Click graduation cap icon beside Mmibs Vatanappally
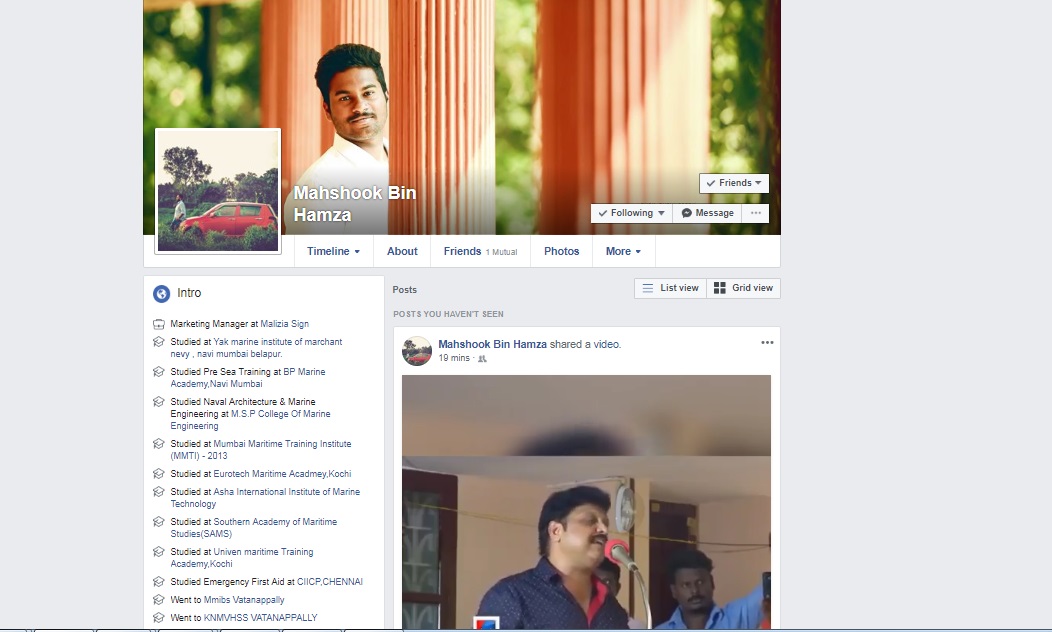Viewport: 1052px width, 632px height. tap(159, 600)
